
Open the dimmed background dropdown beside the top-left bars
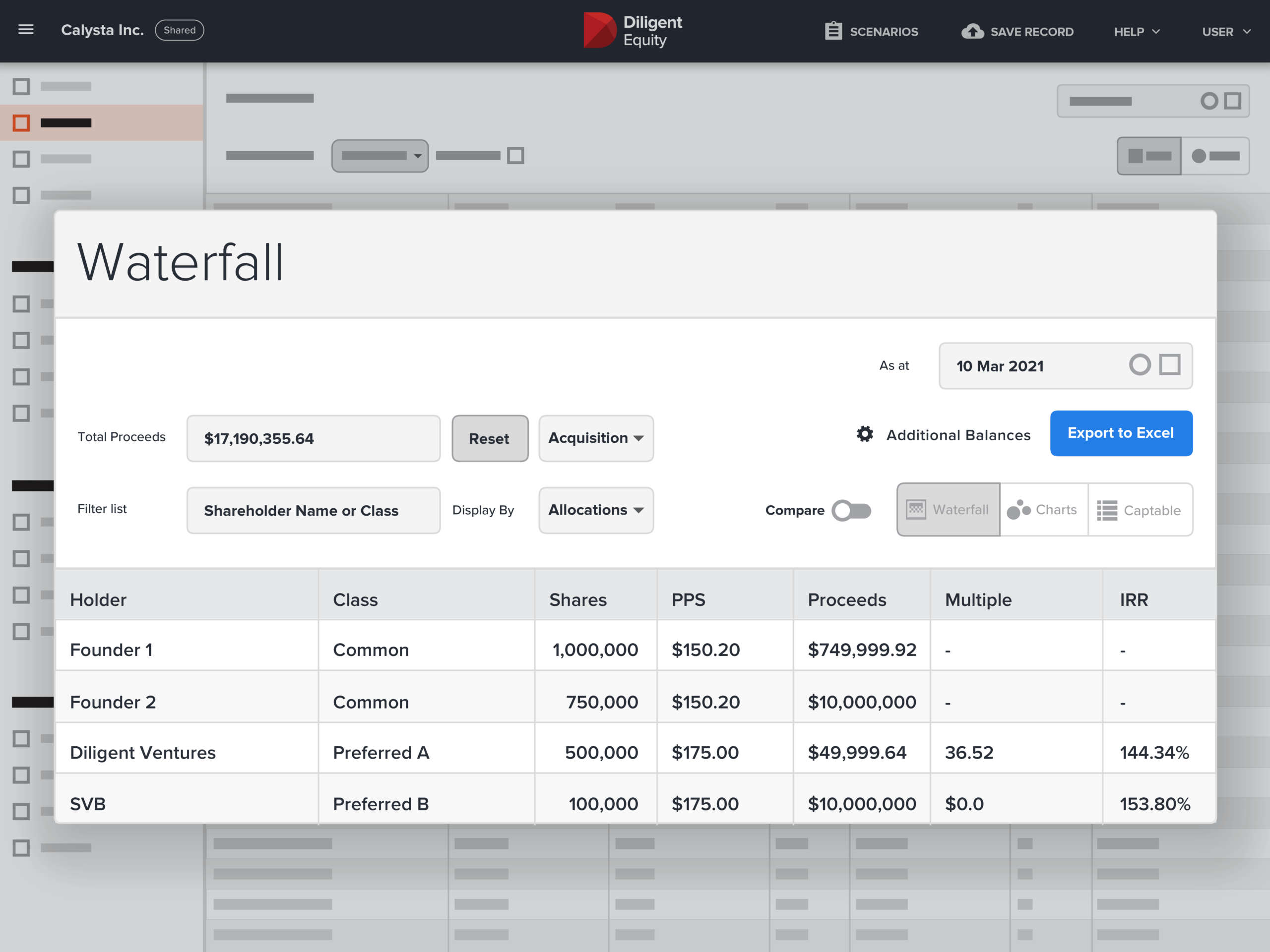tap(380, 156)
